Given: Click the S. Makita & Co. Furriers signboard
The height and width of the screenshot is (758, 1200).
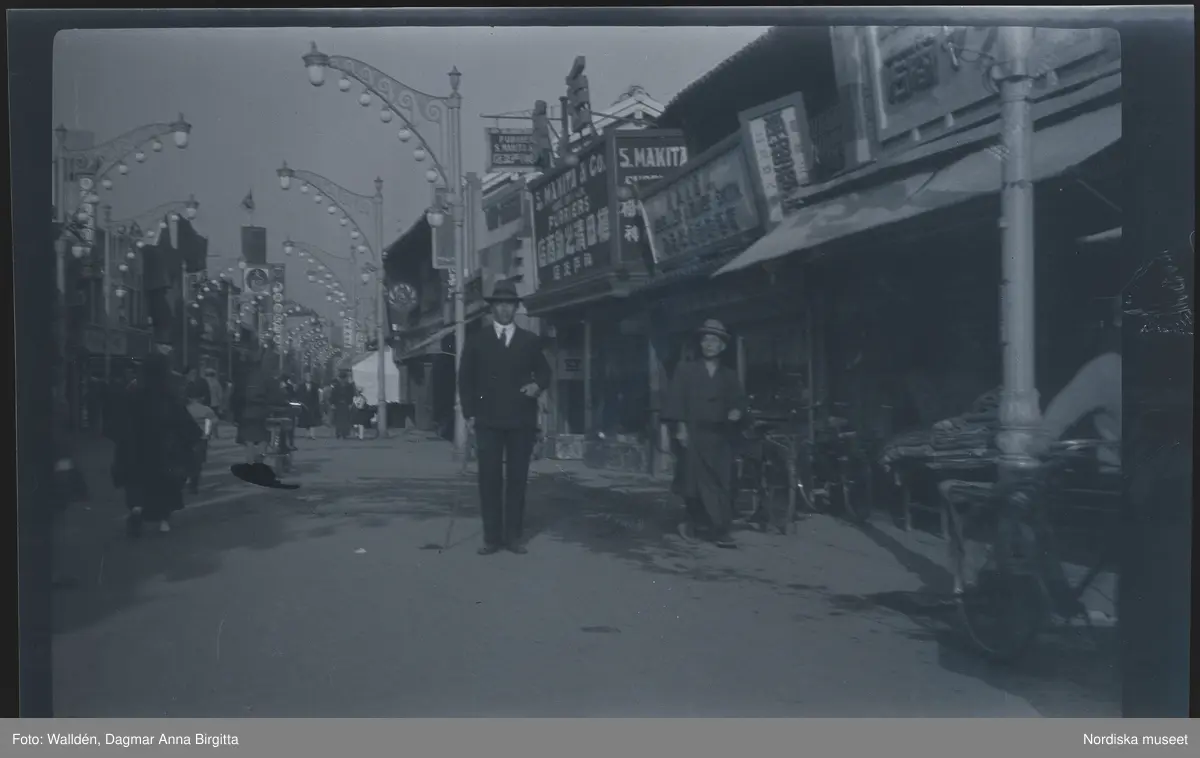Looking at the screenshot, I should click(x=571, y=219).
